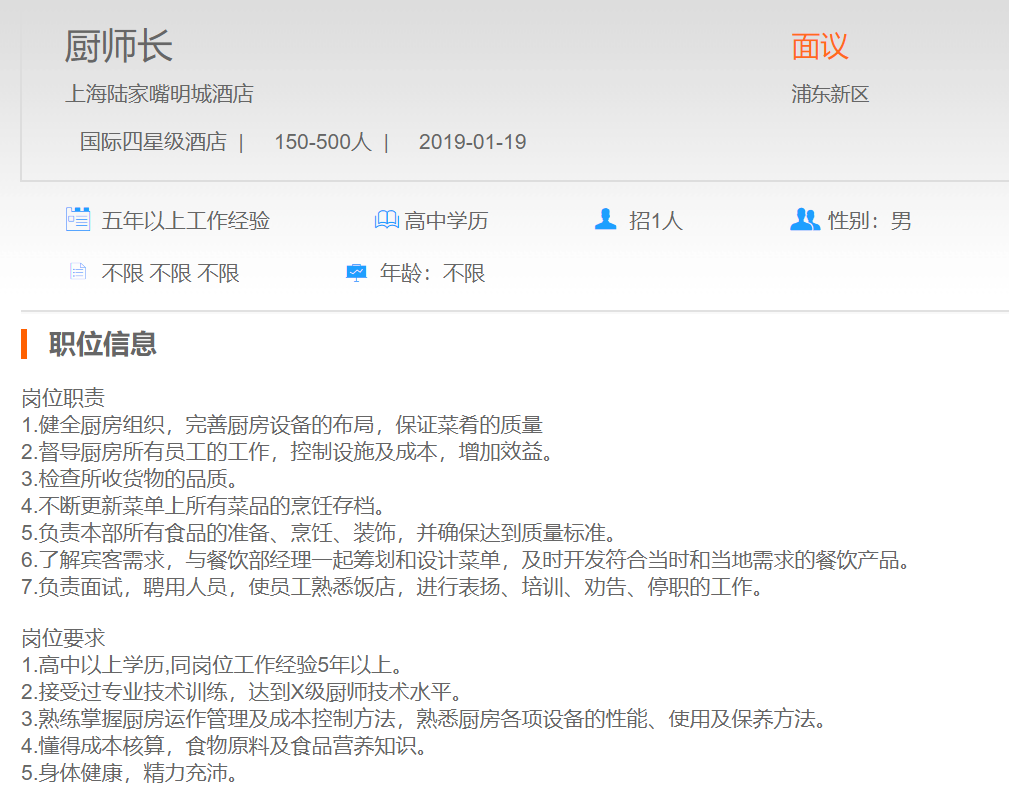The width and height of the screenshot is (1009, 804).
Task: Click the 性别：男 gender requirement text
Action: (870, 221)
